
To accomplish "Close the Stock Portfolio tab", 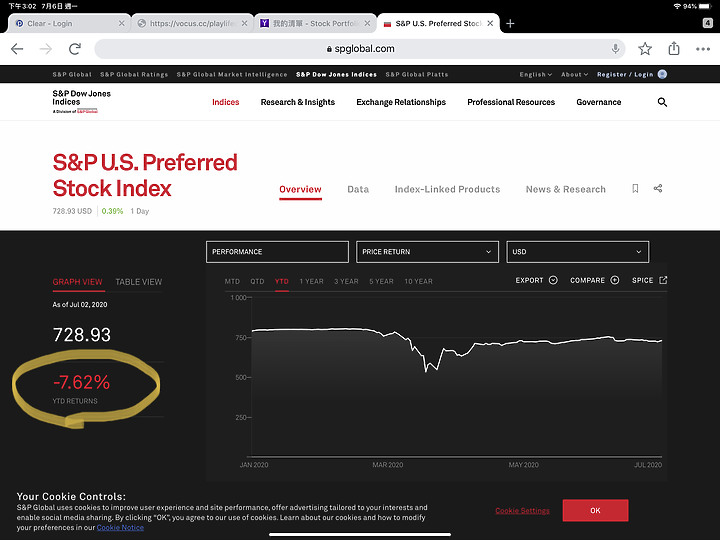I will pyautogui.click(x=367, y=23).
